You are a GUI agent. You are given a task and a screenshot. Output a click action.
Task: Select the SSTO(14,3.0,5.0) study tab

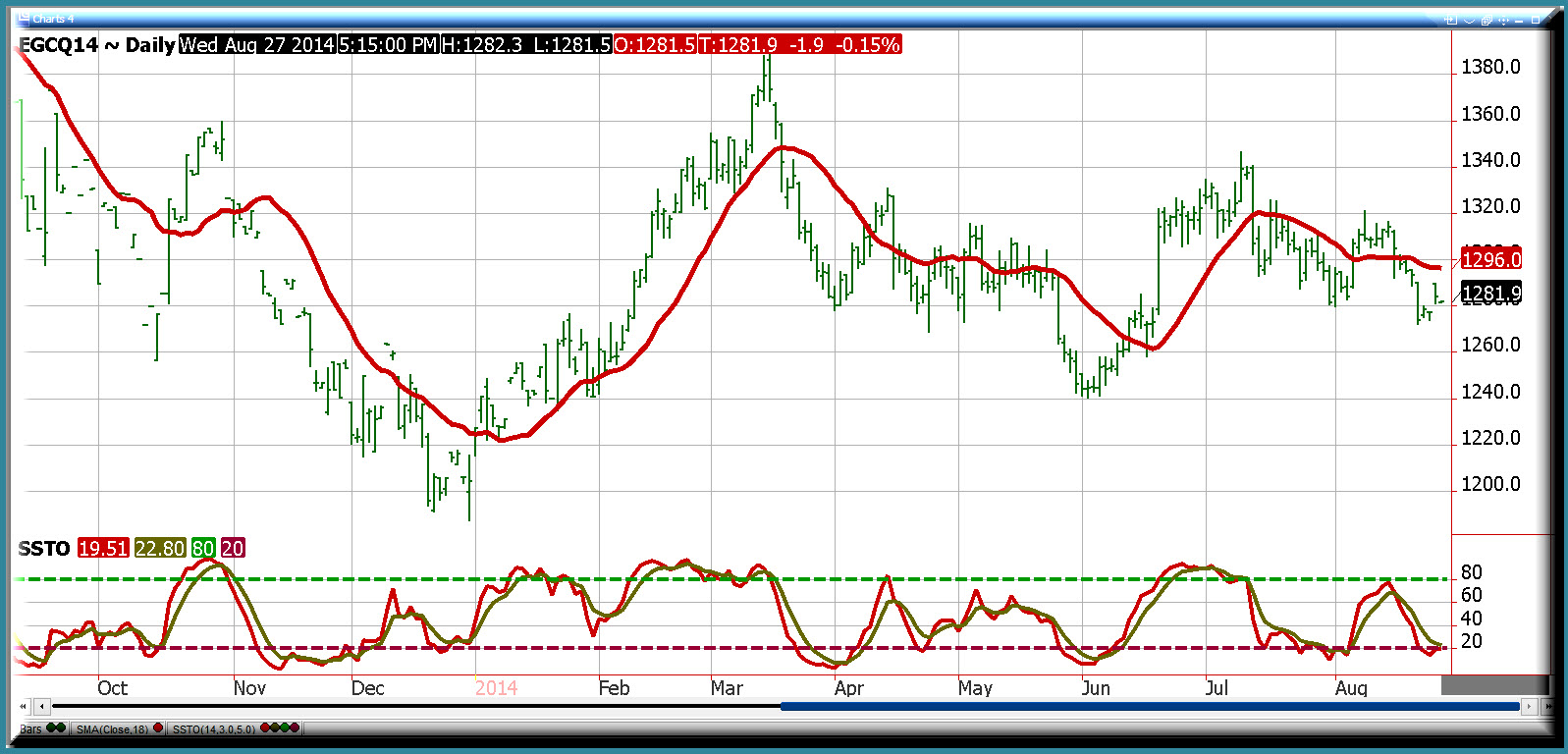236,728
